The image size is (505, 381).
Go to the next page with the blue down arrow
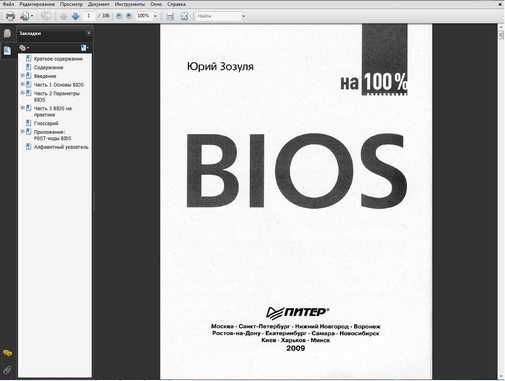click(75, 16)
